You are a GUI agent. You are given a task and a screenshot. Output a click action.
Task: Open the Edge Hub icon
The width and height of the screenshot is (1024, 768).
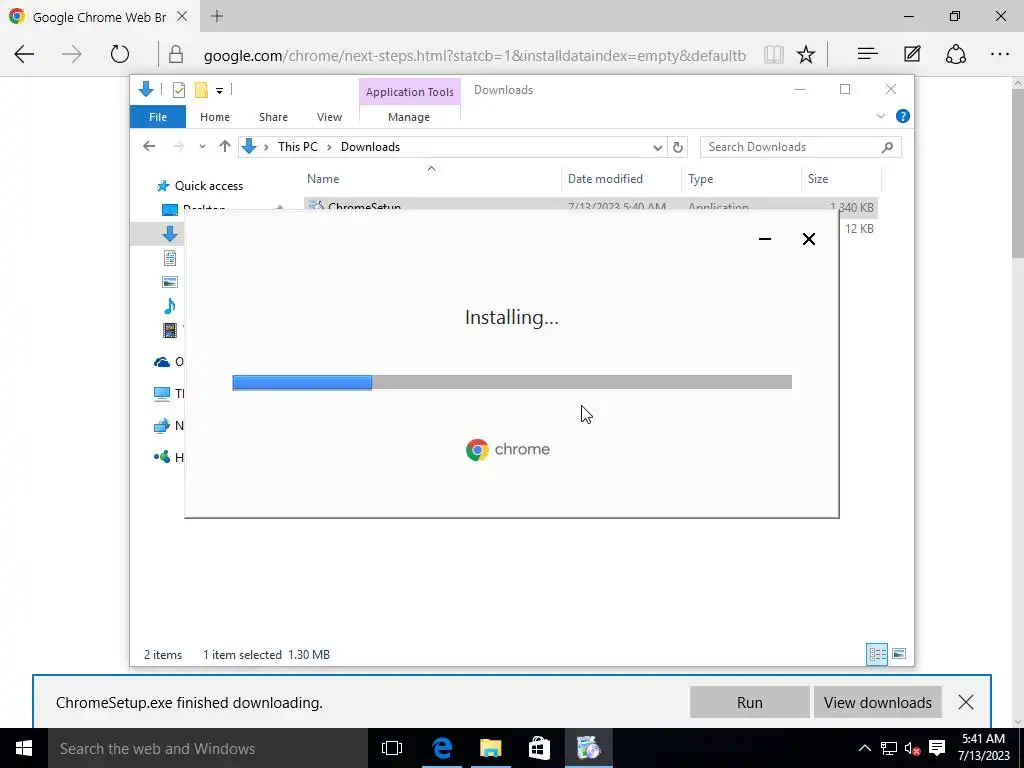tap(867, 54)
